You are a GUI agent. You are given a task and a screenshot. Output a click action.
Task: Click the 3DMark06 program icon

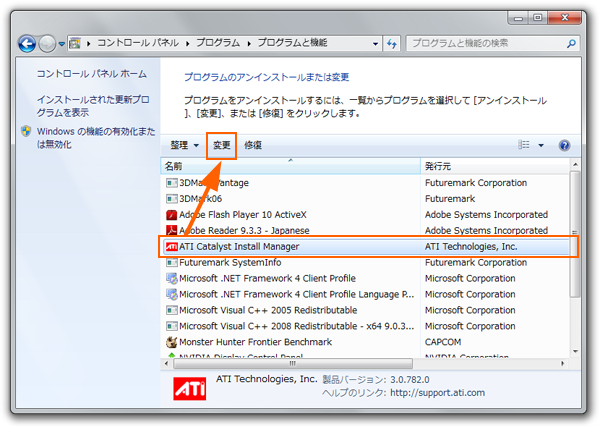click(171, 199)
